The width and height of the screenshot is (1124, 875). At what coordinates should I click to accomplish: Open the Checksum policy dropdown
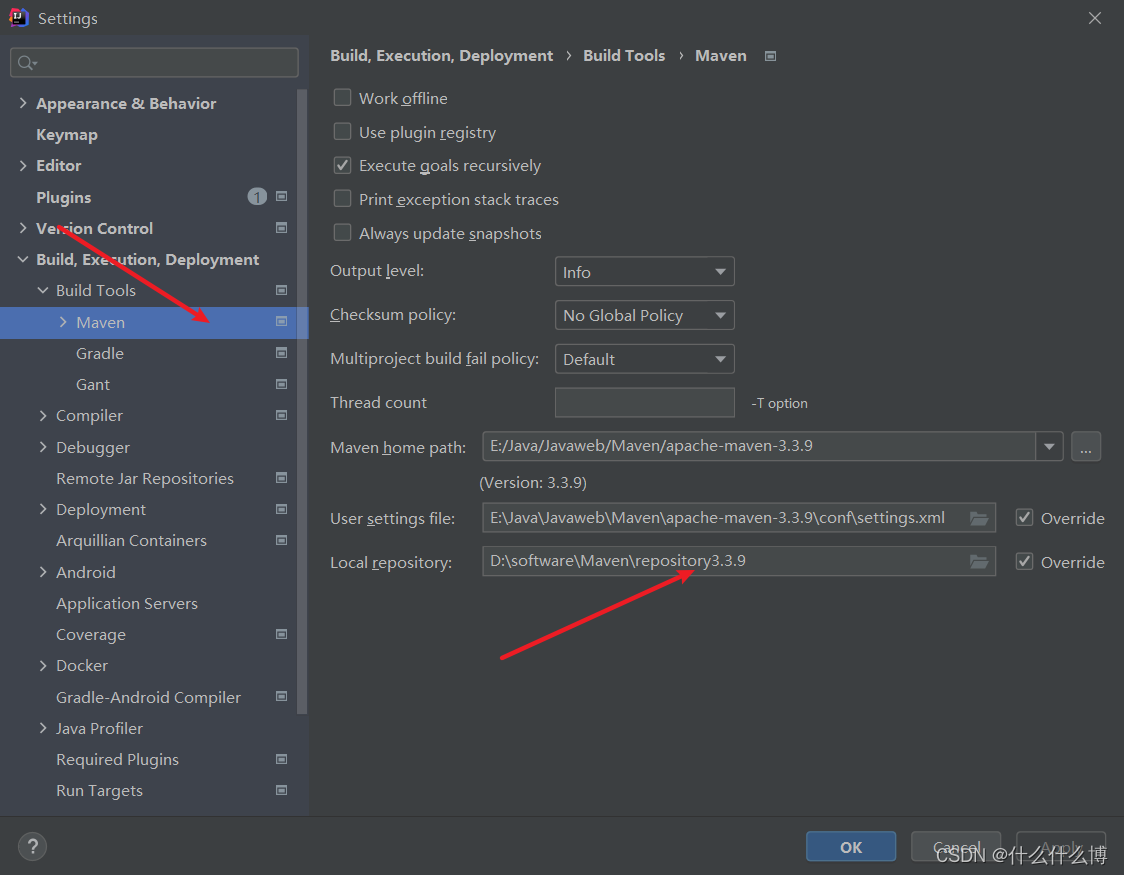[x=644, y=315]
